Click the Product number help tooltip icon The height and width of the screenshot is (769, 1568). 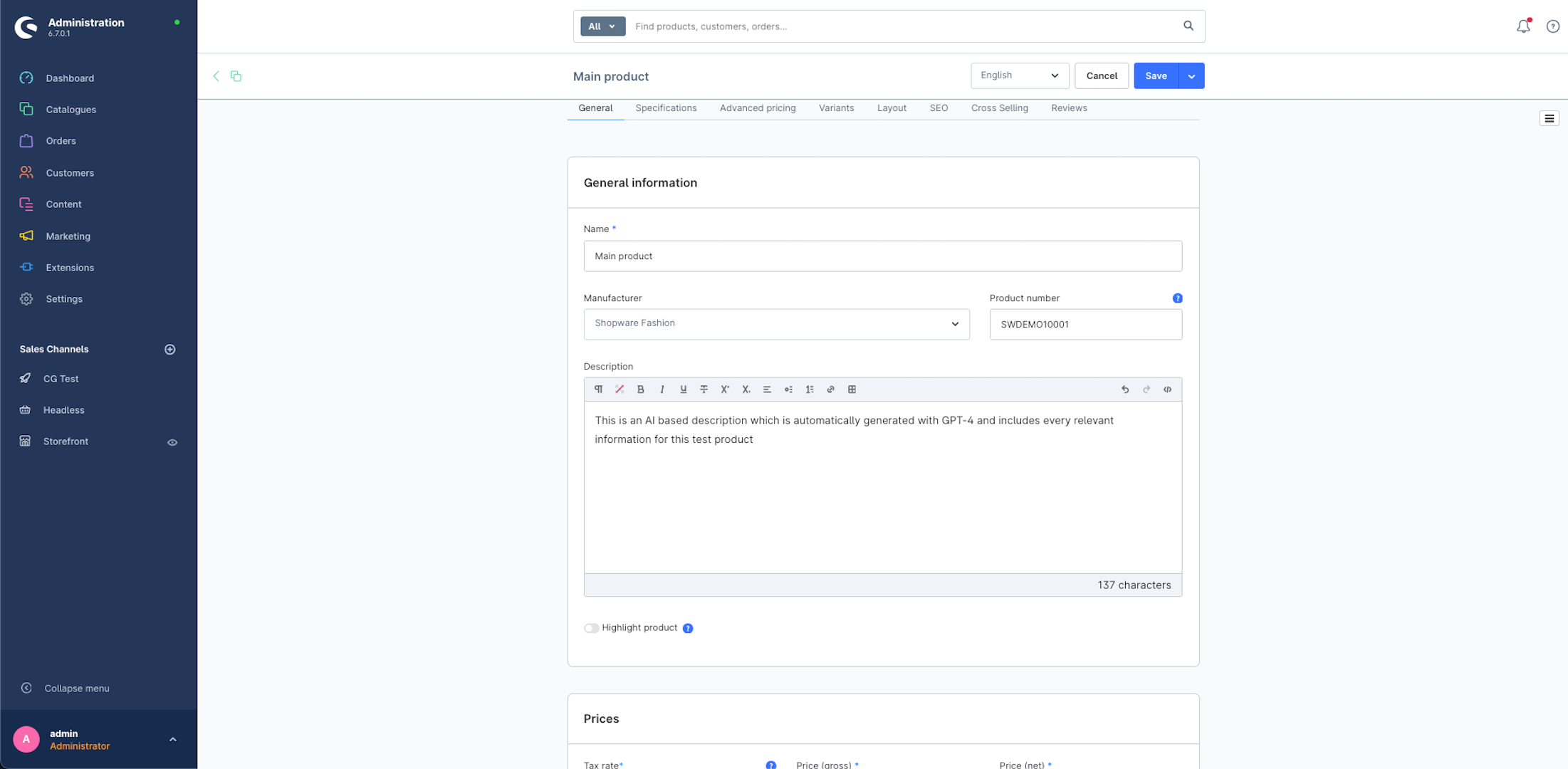(x=1177, y=298)
